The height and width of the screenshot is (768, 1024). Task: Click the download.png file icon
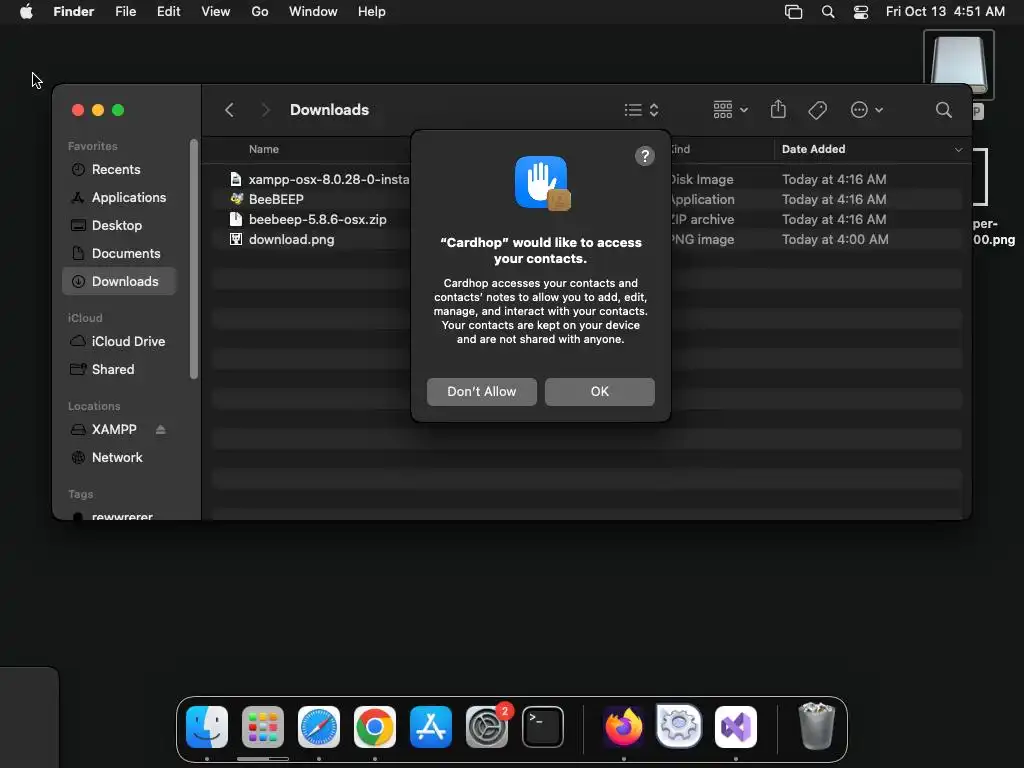[236, 239]
